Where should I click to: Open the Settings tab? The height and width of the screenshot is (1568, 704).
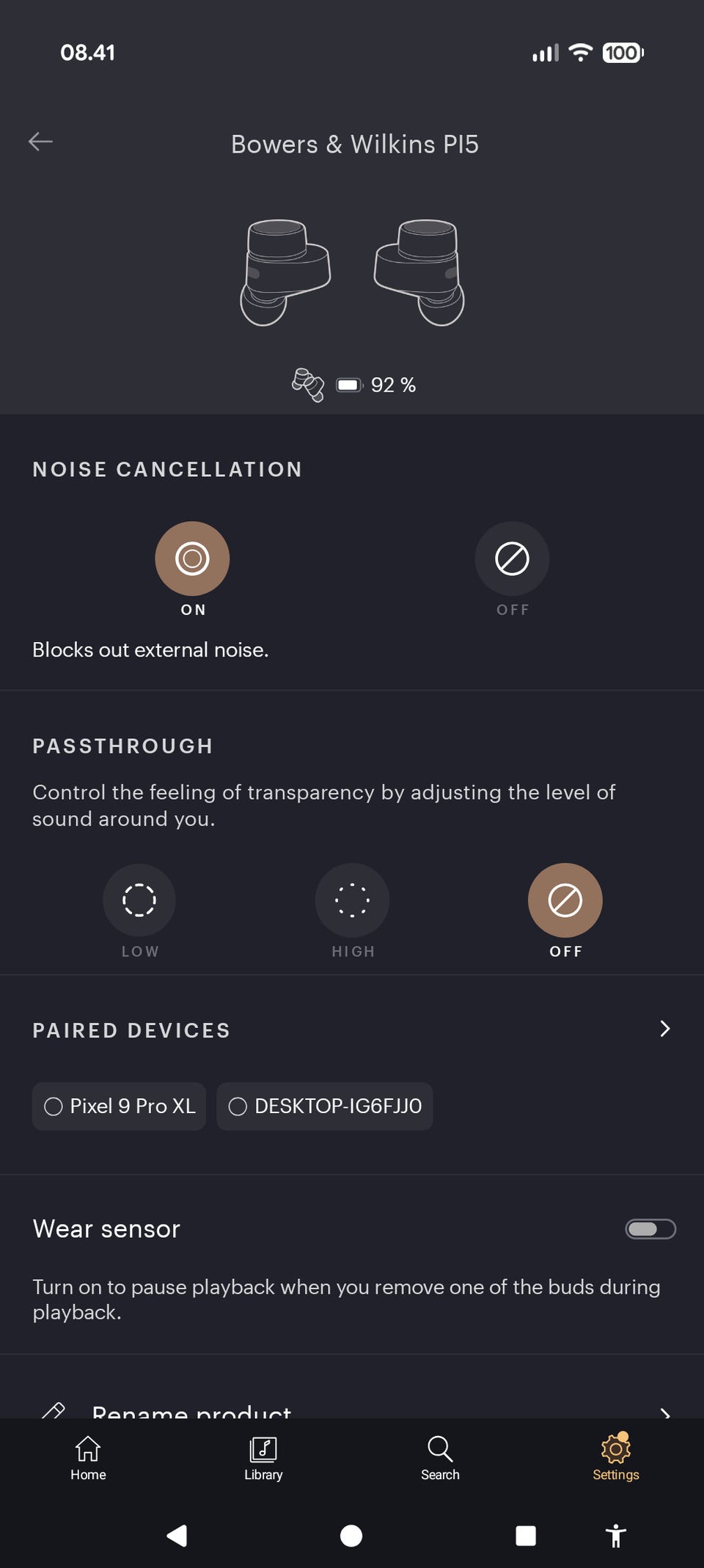point(616,1459)
